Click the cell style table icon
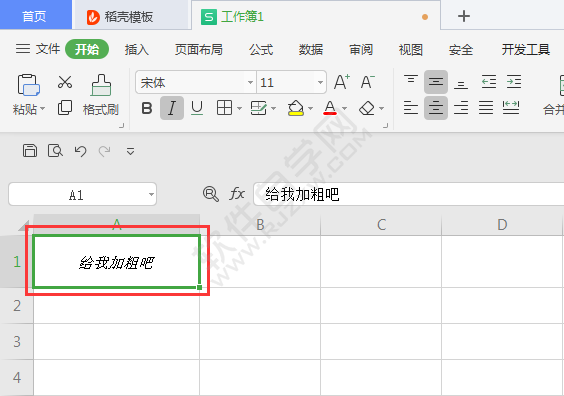Viewport: 564px width, 396px height. pos(258,108)
